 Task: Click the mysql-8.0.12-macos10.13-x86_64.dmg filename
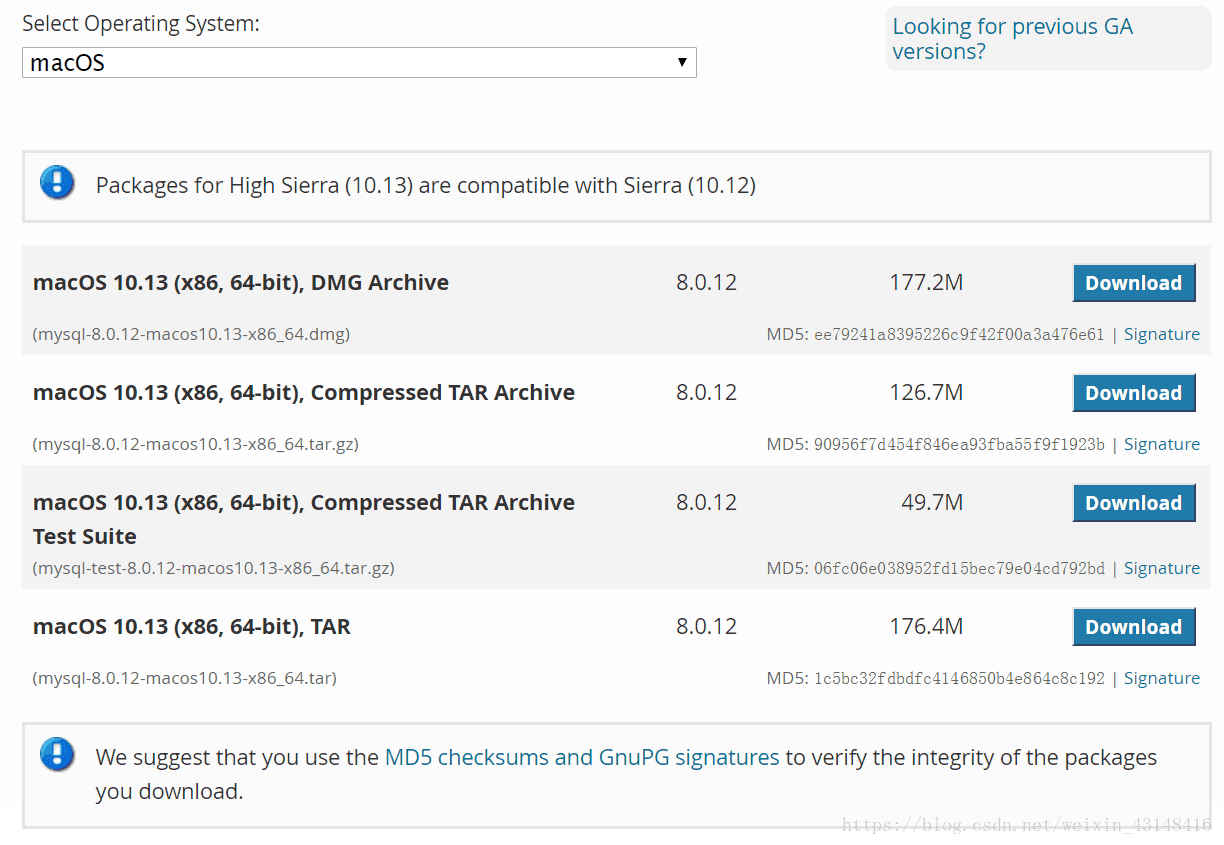191,334
